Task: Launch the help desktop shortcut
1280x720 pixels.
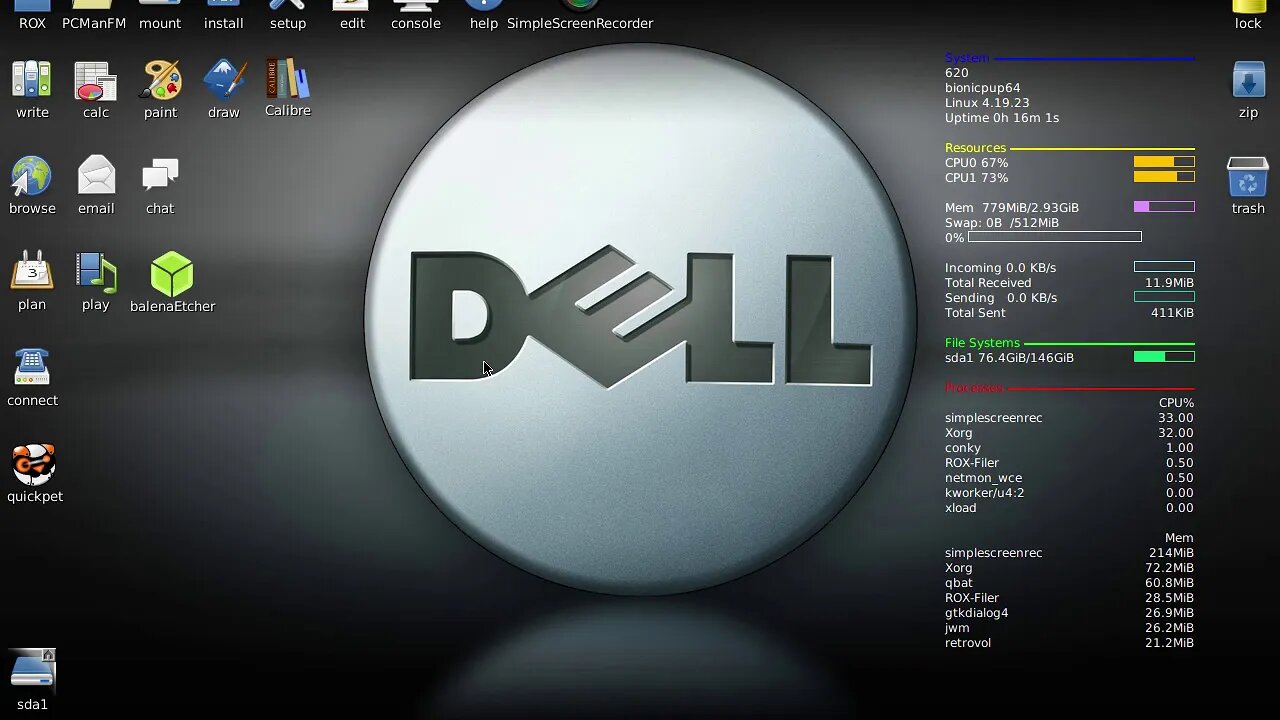Action: coord(484,15)
